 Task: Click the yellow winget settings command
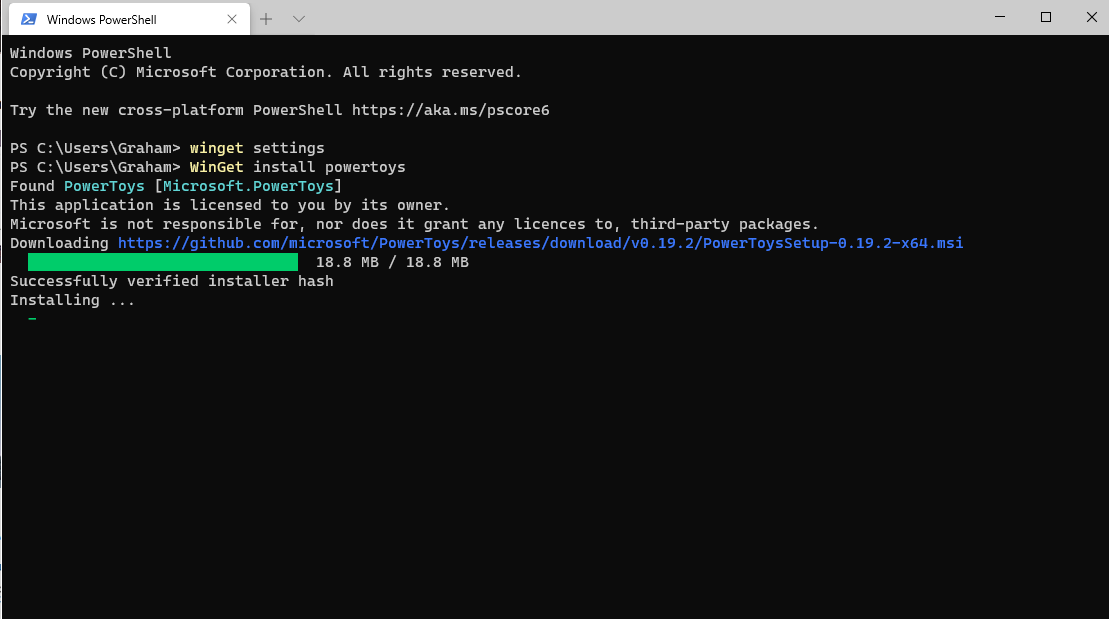click(x=257, y=149)
